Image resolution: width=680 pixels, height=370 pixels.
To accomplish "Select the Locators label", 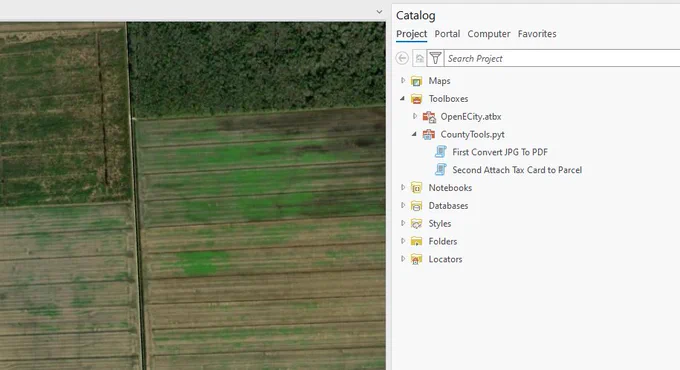I will [445, 259].
